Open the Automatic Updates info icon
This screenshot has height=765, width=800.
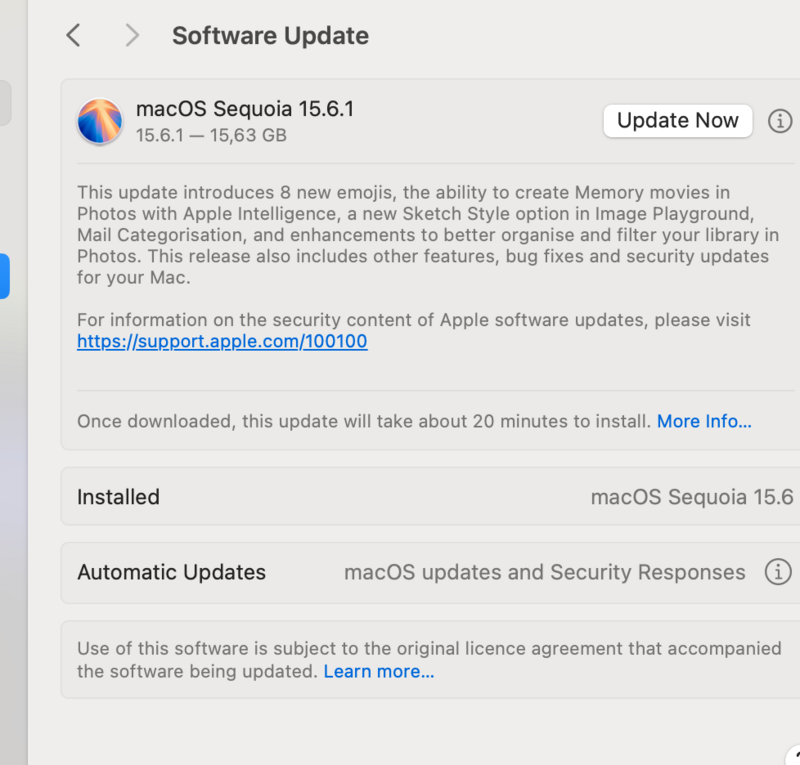[777, 572]
